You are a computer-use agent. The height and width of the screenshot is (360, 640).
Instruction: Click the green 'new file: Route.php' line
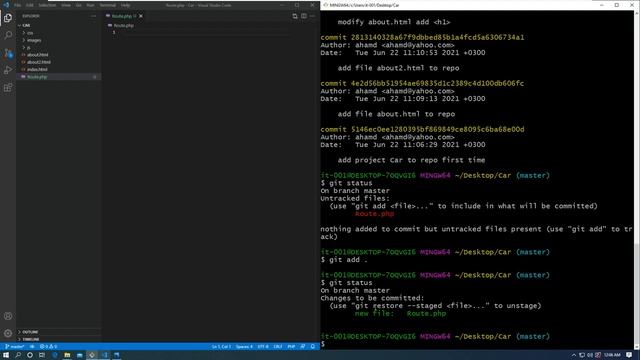click(x=400, y=313)
